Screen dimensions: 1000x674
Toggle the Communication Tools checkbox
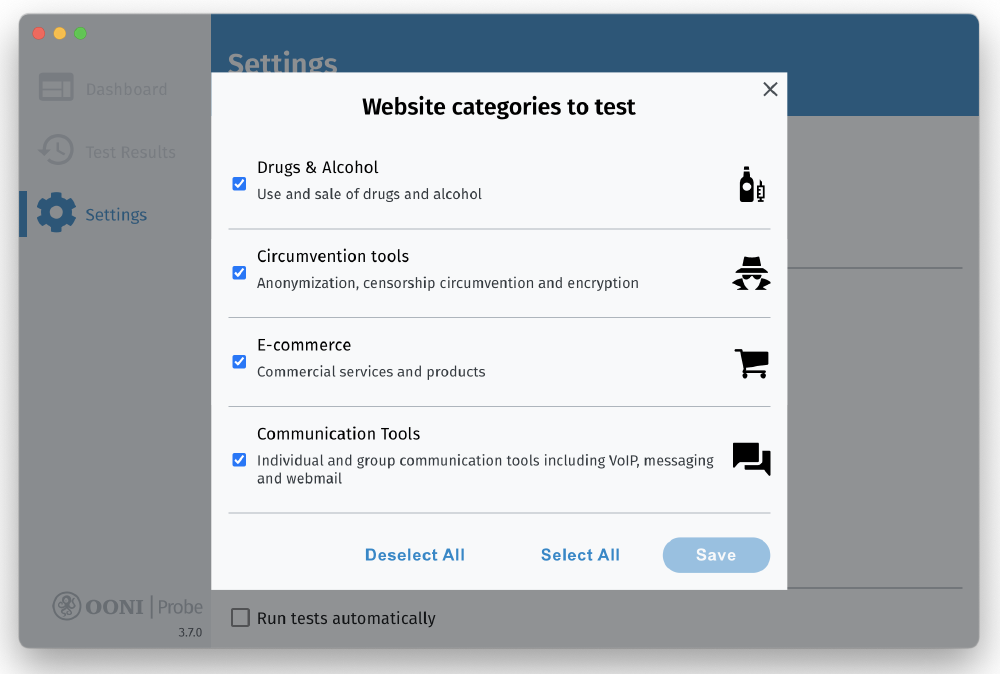(x=239, y=460)
